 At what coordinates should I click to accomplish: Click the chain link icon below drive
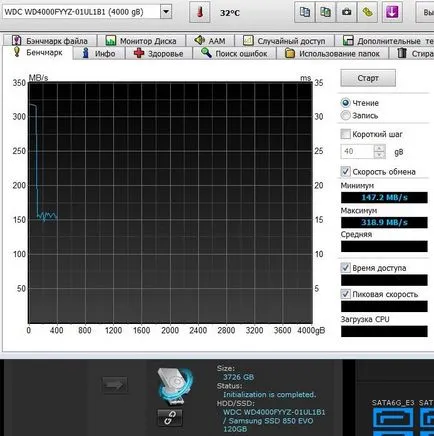[170, 418]
